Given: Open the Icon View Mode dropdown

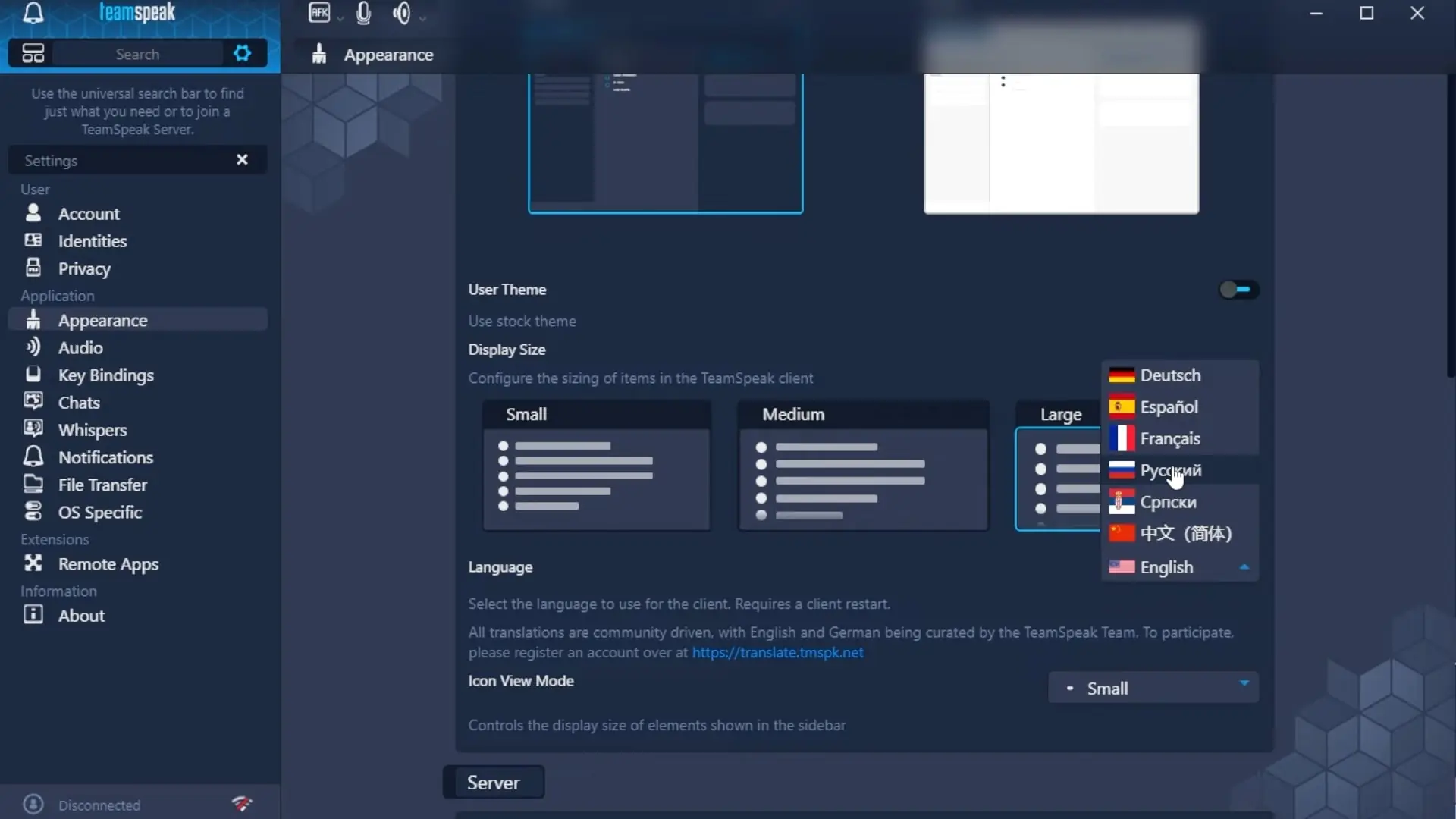Looking at the screenshot, I should click(1153, 688).
